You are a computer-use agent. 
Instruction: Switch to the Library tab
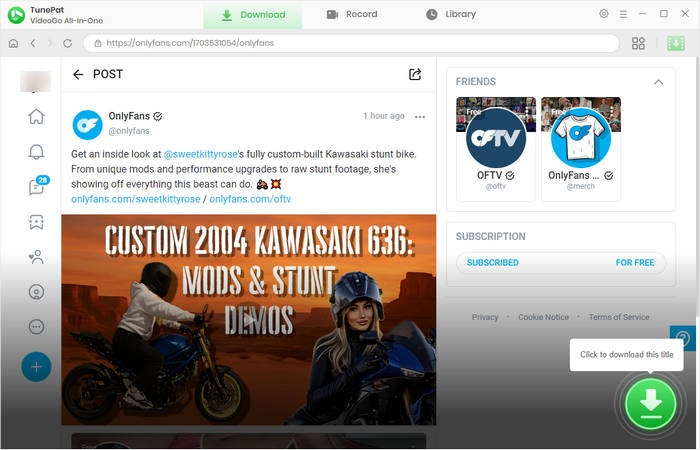(451, 14)
